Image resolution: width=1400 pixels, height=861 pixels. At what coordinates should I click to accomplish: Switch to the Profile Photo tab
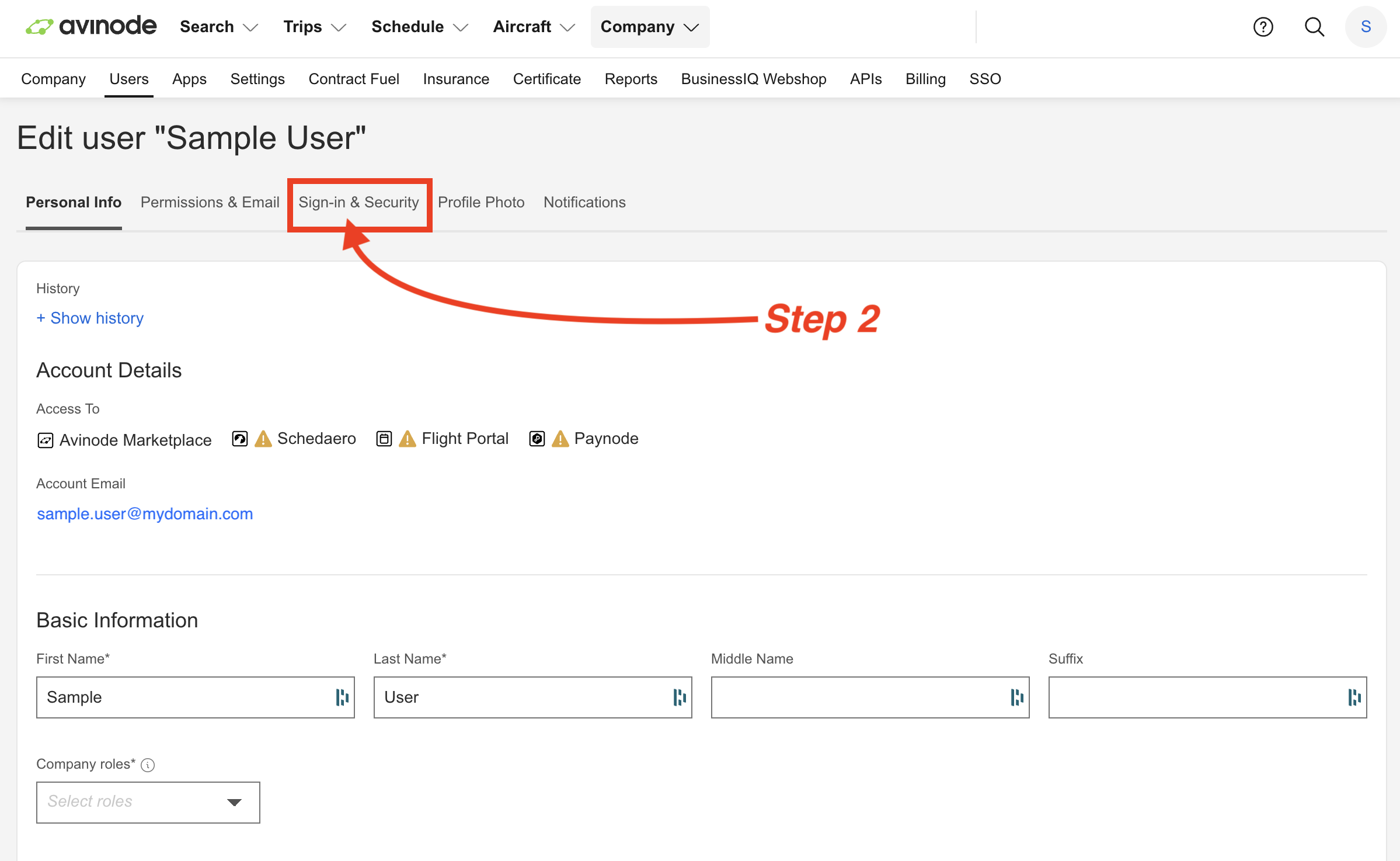point(481,202)
